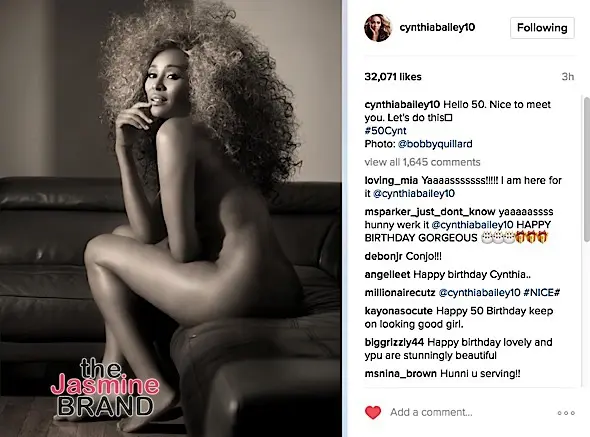Screen dimensions: 590x437
Task: Click the red heart like icon
Action: [373, 413]
